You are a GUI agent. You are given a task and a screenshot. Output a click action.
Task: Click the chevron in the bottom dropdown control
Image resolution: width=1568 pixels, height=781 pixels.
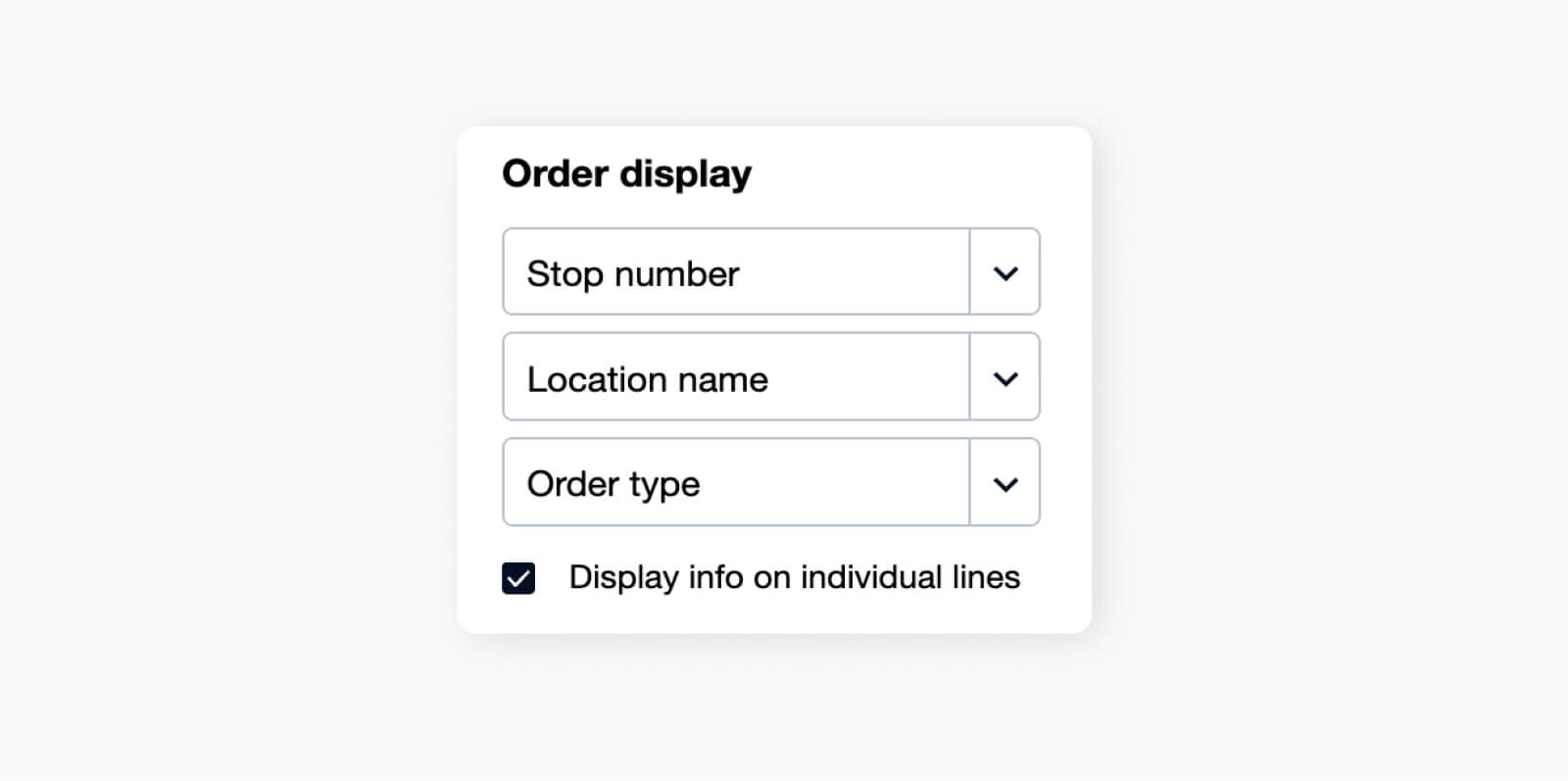(x=1004, y=482)
